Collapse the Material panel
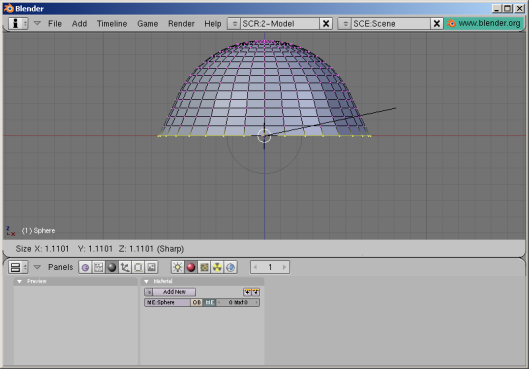The height and width of the screenshot is (369, 529). [146, 281]
